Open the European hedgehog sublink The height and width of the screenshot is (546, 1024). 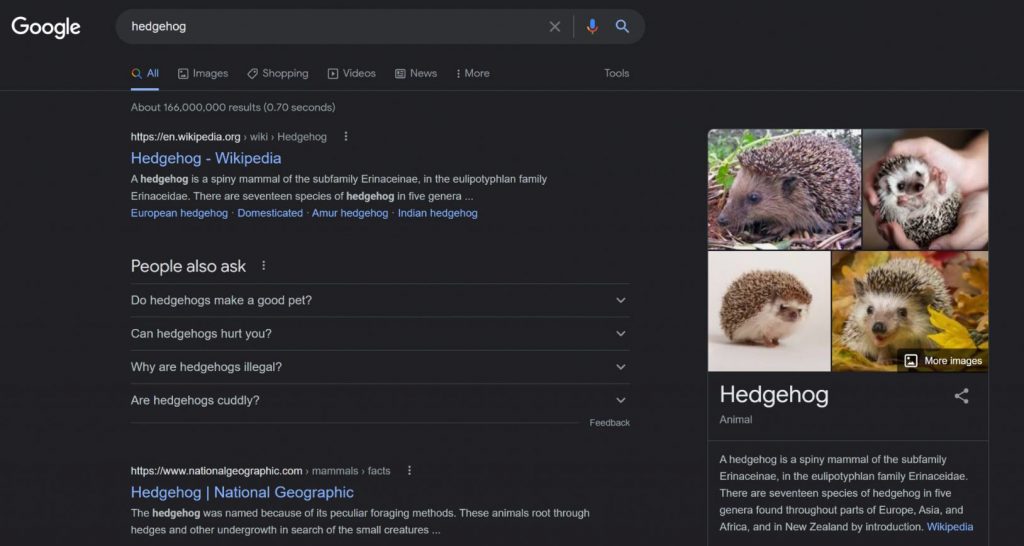click(179, 213)
